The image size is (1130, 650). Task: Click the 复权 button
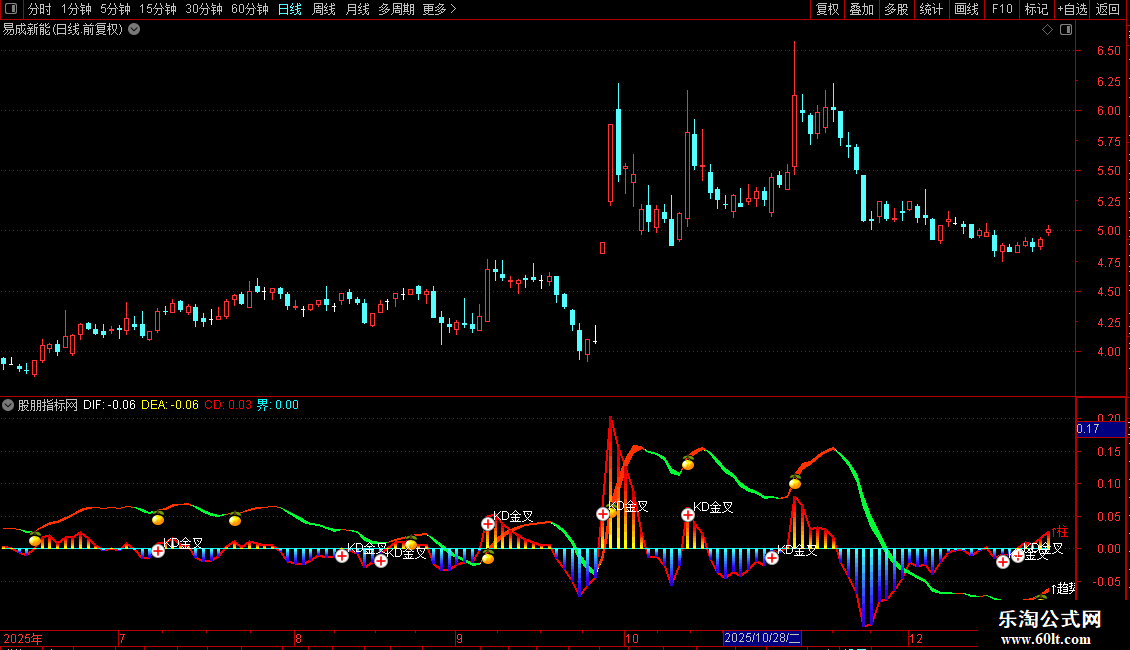click(x=827, y=9)
